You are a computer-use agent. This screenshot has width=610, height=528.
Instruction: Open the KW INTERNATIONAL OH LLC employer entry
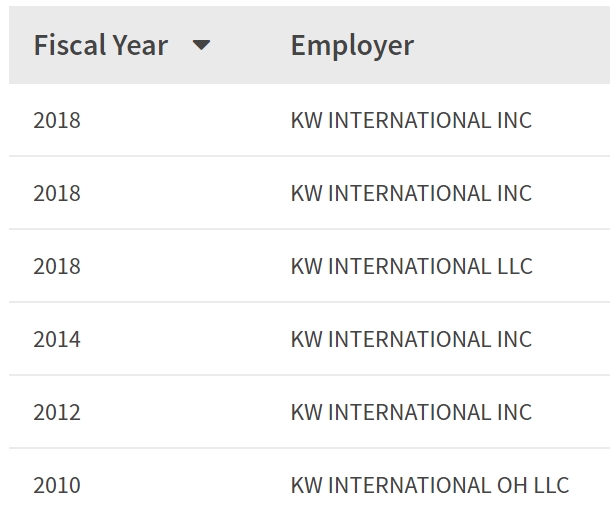[430, 485]
